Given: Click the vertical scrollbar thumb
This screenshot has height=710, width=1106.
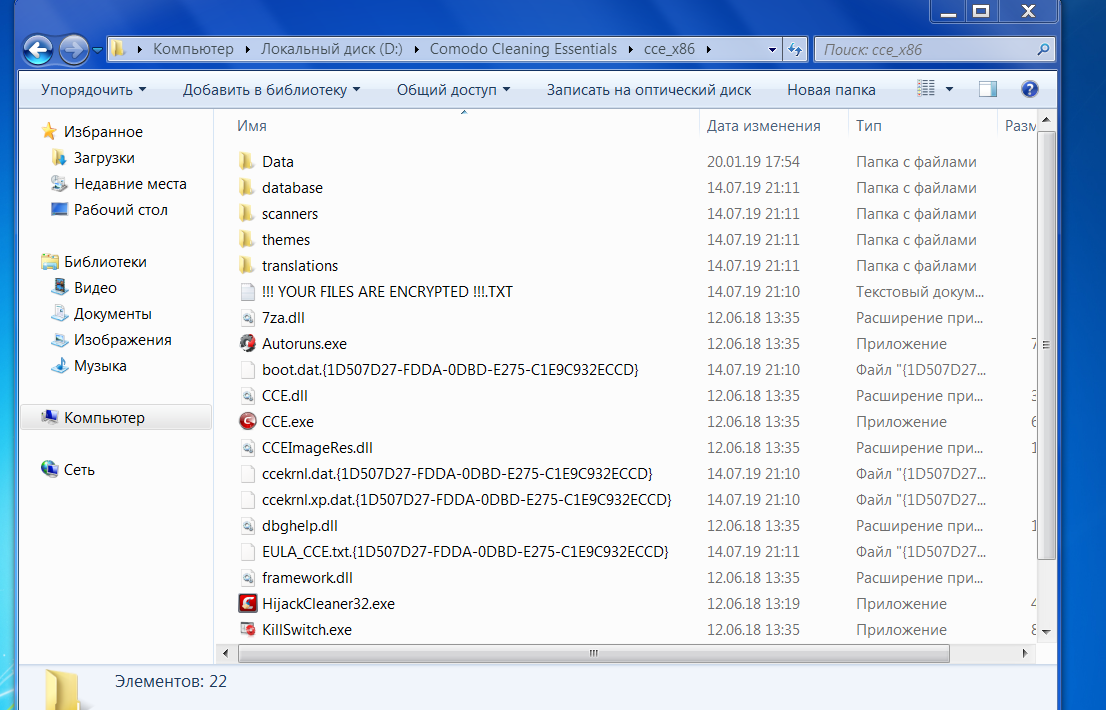Looking at the screenshot, I should pyautogui.click(x=1046, y=345).
